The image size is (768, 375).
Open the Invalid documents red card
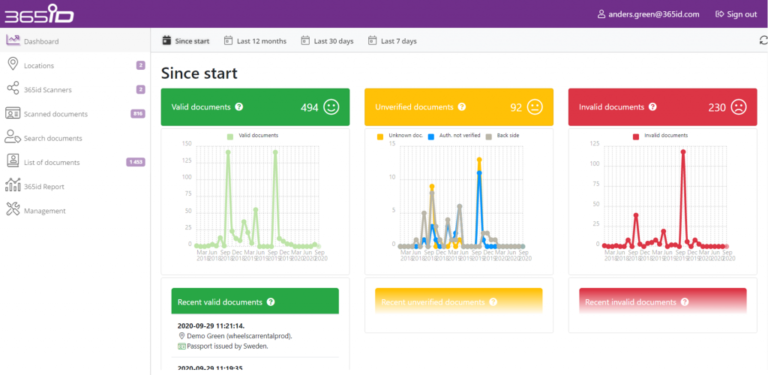pyautogui.click(x=663, y=107)
